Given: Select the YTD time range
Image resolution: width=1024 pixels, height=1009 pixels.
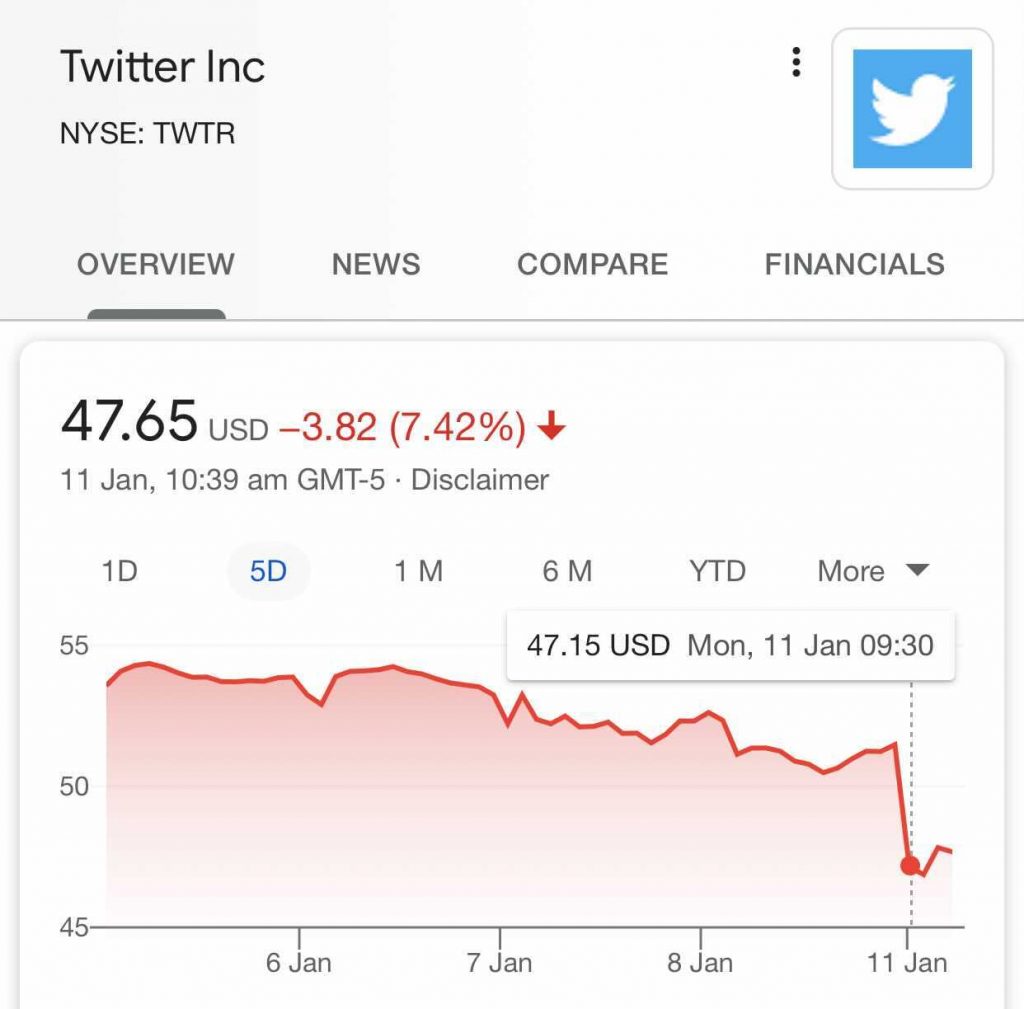Looking at the screenshot, I should (715, 571).
